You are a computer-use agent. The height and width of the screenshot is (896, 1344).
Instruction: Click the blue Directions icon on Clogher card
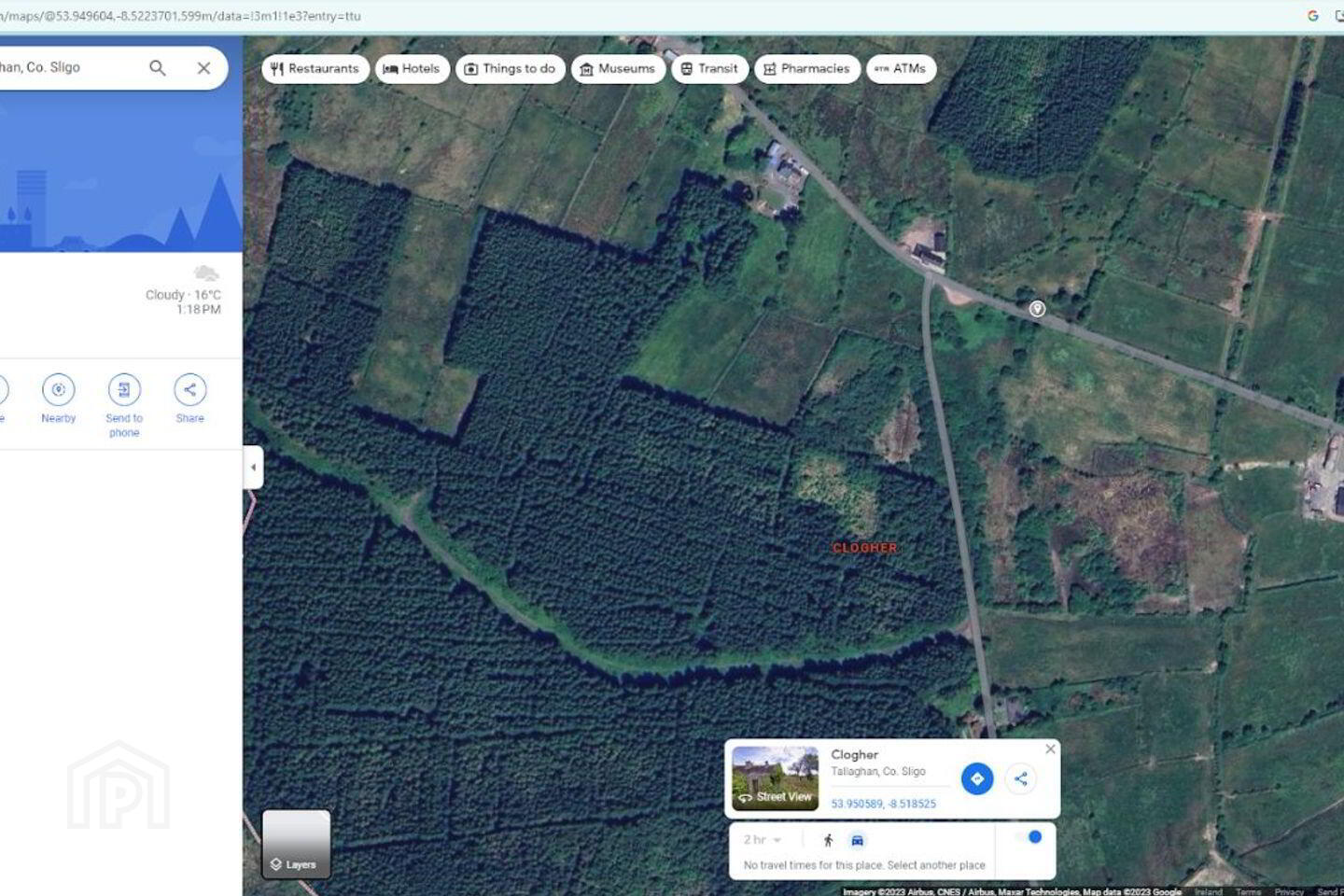point(977,778)
